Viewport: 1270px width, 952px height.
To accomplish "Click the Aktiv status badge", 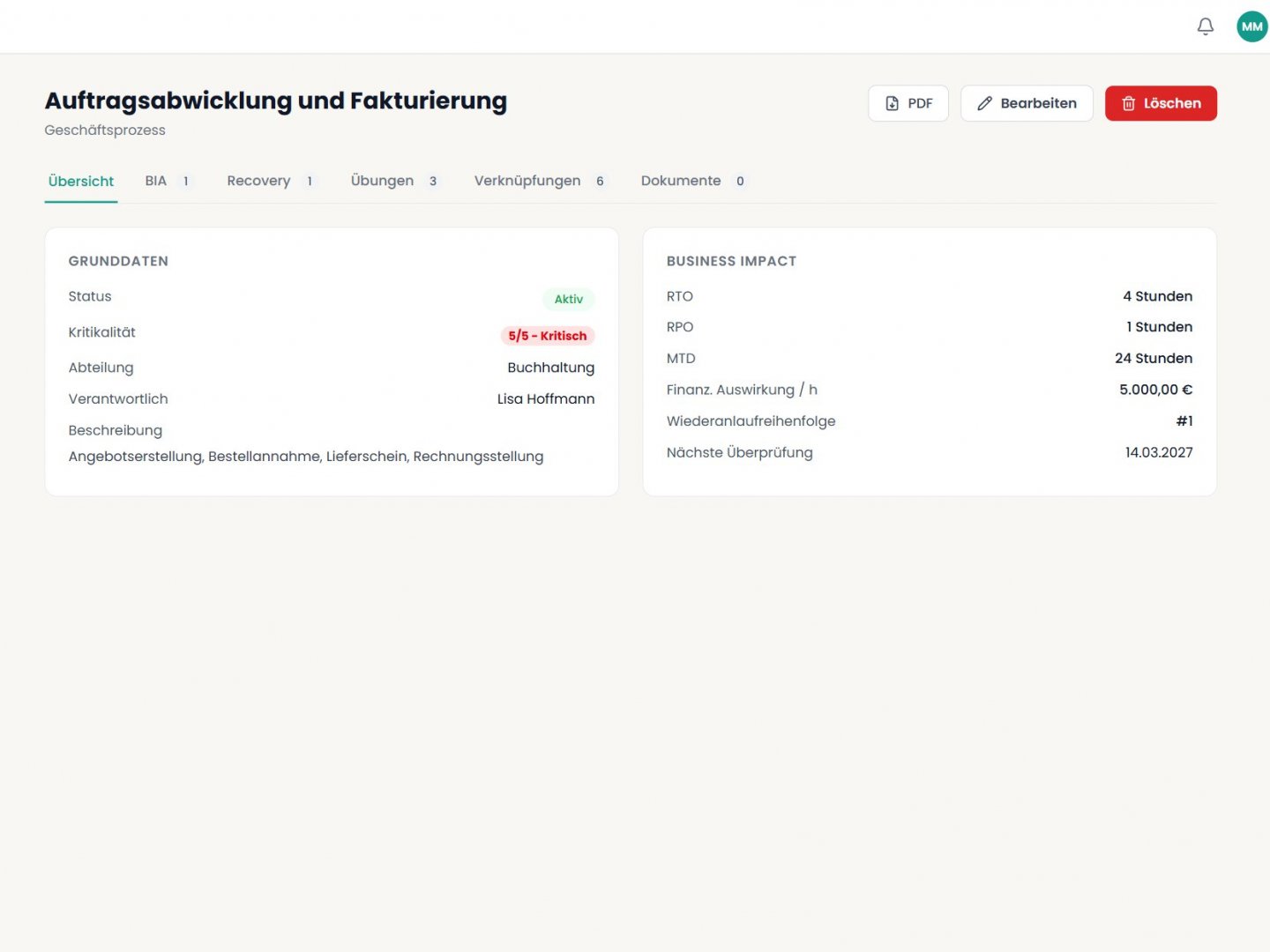I will pos(569,299).
